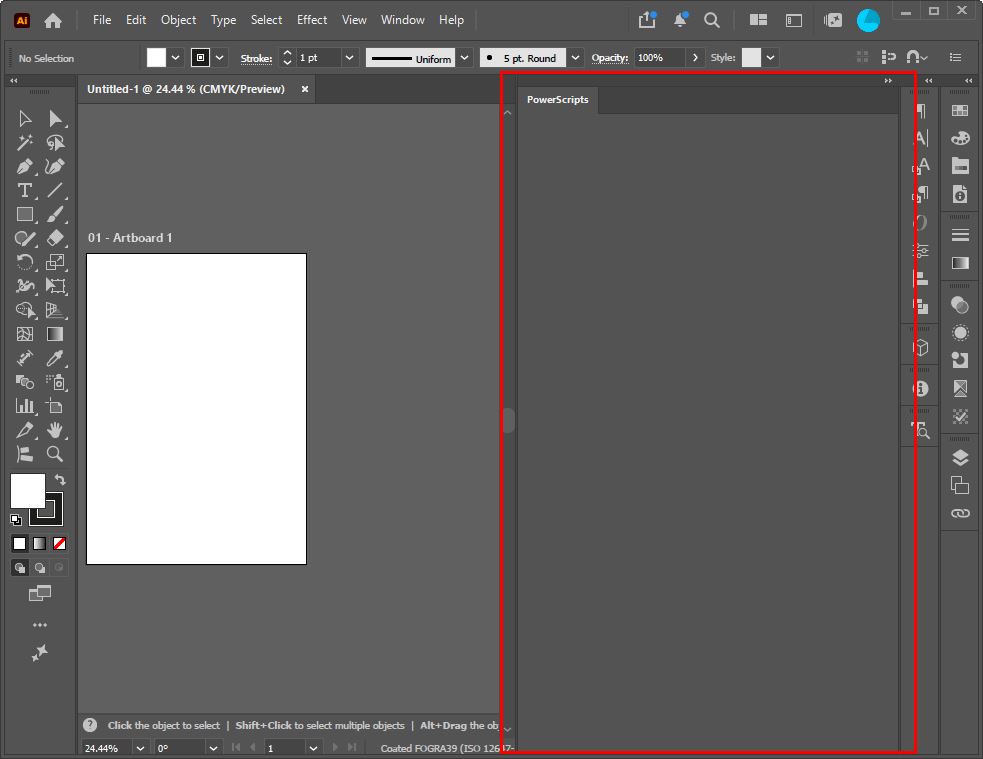Image resolution: width=983 pixels, height=759 pixels.
Task: Go to the Illustrator Home screen
Action: click(53, 21)
